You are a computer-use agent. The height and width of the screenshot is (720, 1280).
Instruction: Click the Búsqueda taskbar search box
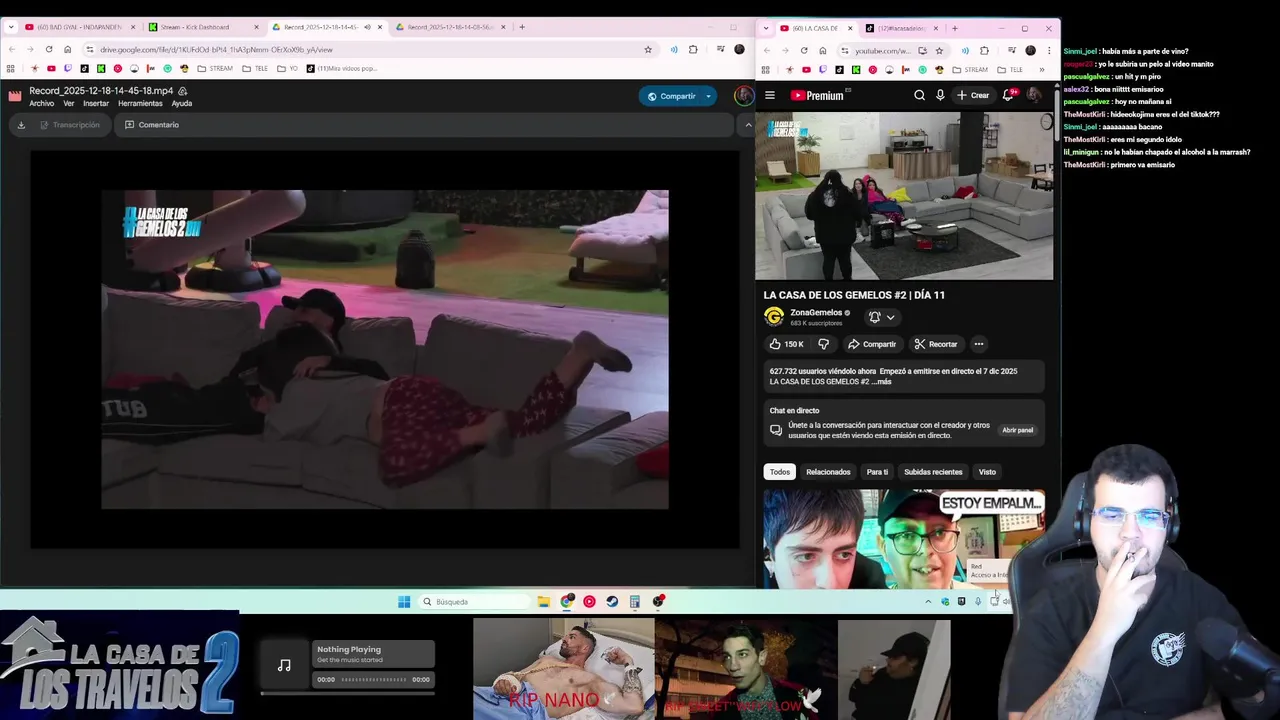(474, 602)
